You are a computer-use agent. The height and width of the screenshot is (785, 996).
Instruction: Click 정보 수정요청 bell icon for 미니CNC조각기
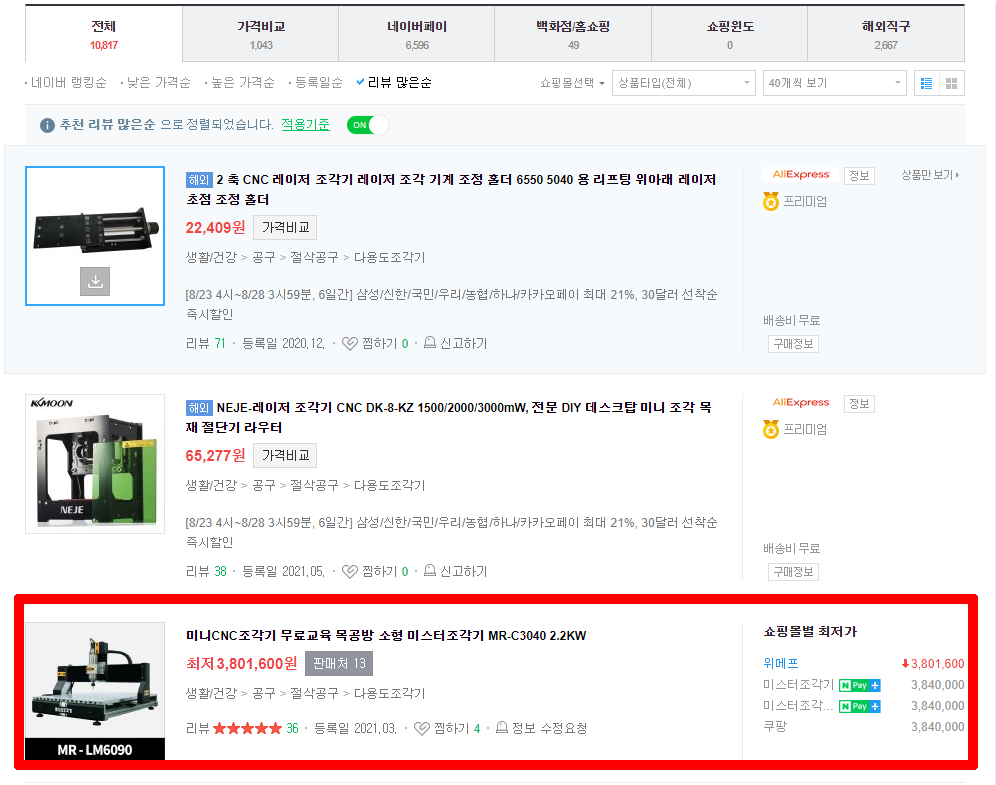pos(502,728)
